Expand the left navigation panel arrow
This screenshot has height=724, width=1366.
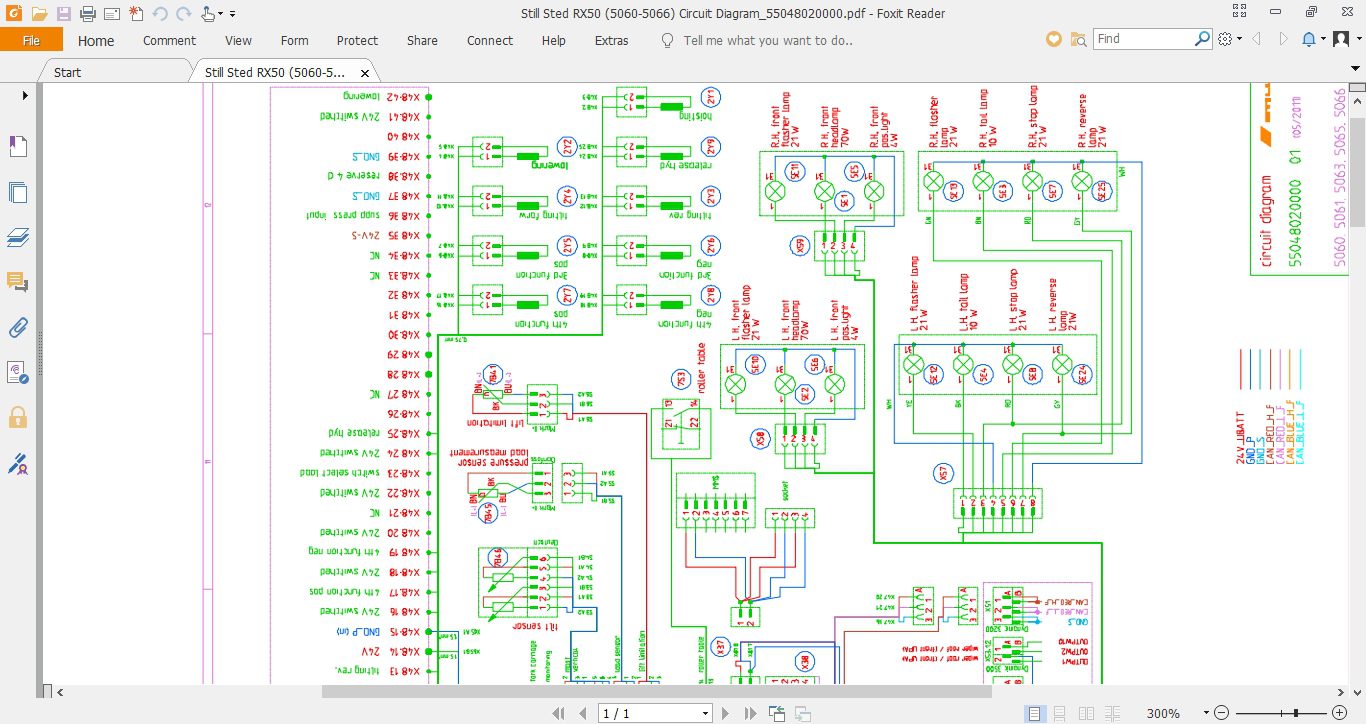pyautogui.click(x=25, y=95)
